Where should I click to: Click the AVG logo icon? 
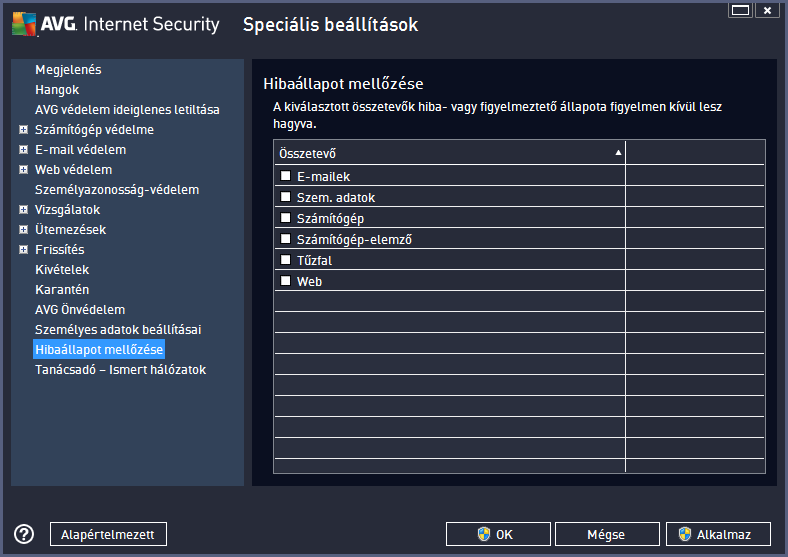24,24
